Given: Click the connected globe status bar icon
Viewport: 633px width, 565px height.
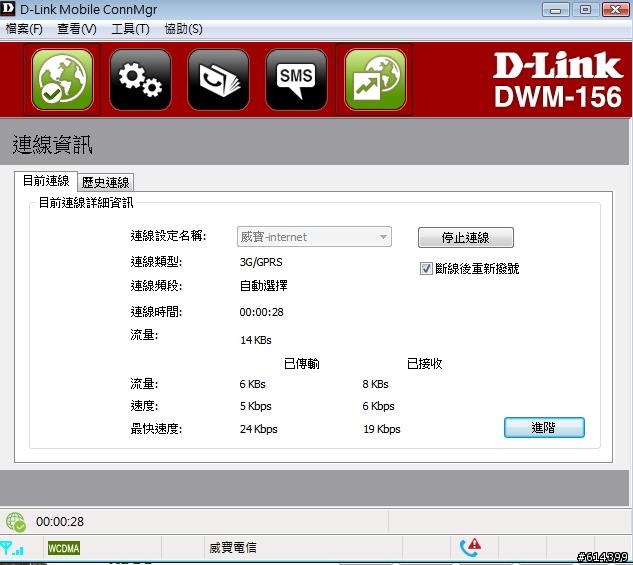Looking at the screenshot, I should pos(15,521).
